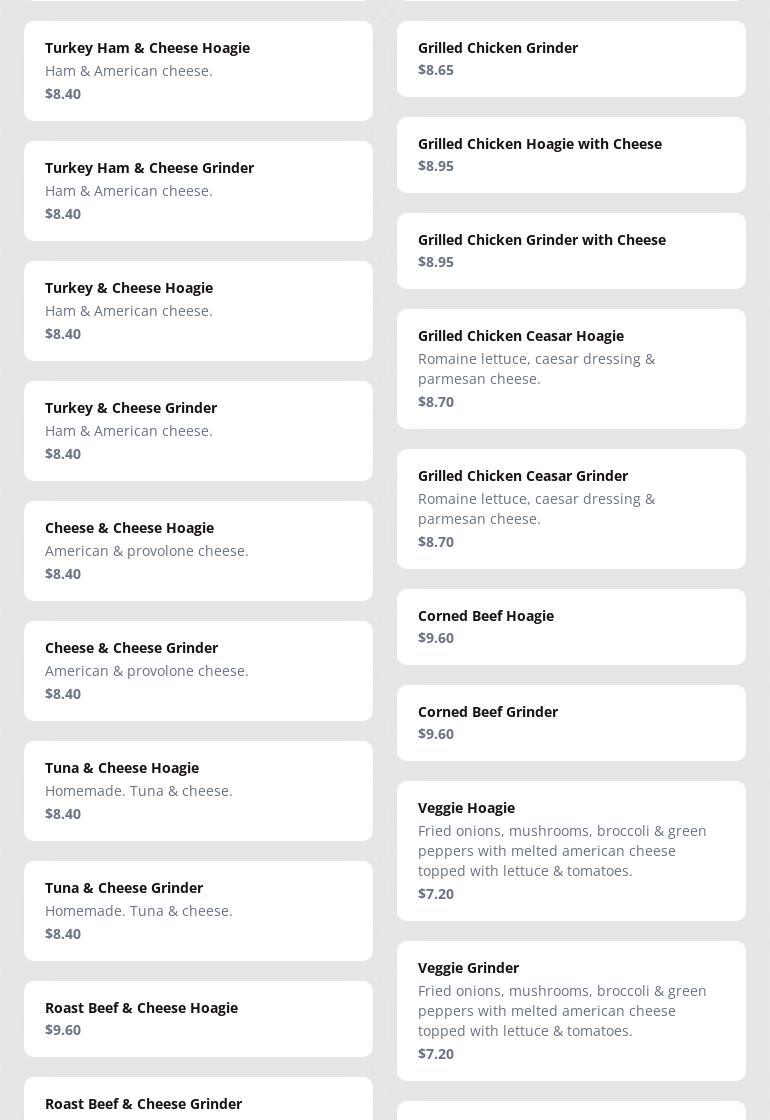Select the Tuna & Cheese Grinder card
The width and height of the screenshot is (770, 1120).
(198, 911)
